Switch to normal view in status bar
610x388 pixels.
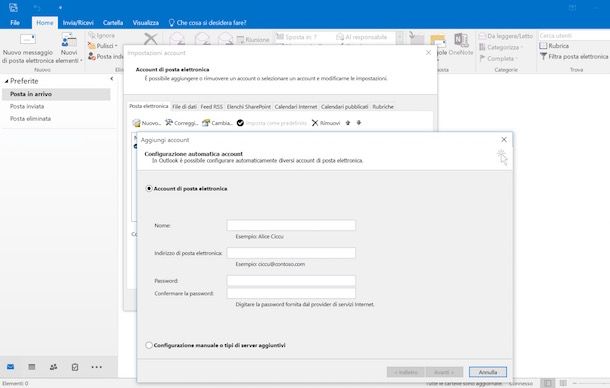547,383
